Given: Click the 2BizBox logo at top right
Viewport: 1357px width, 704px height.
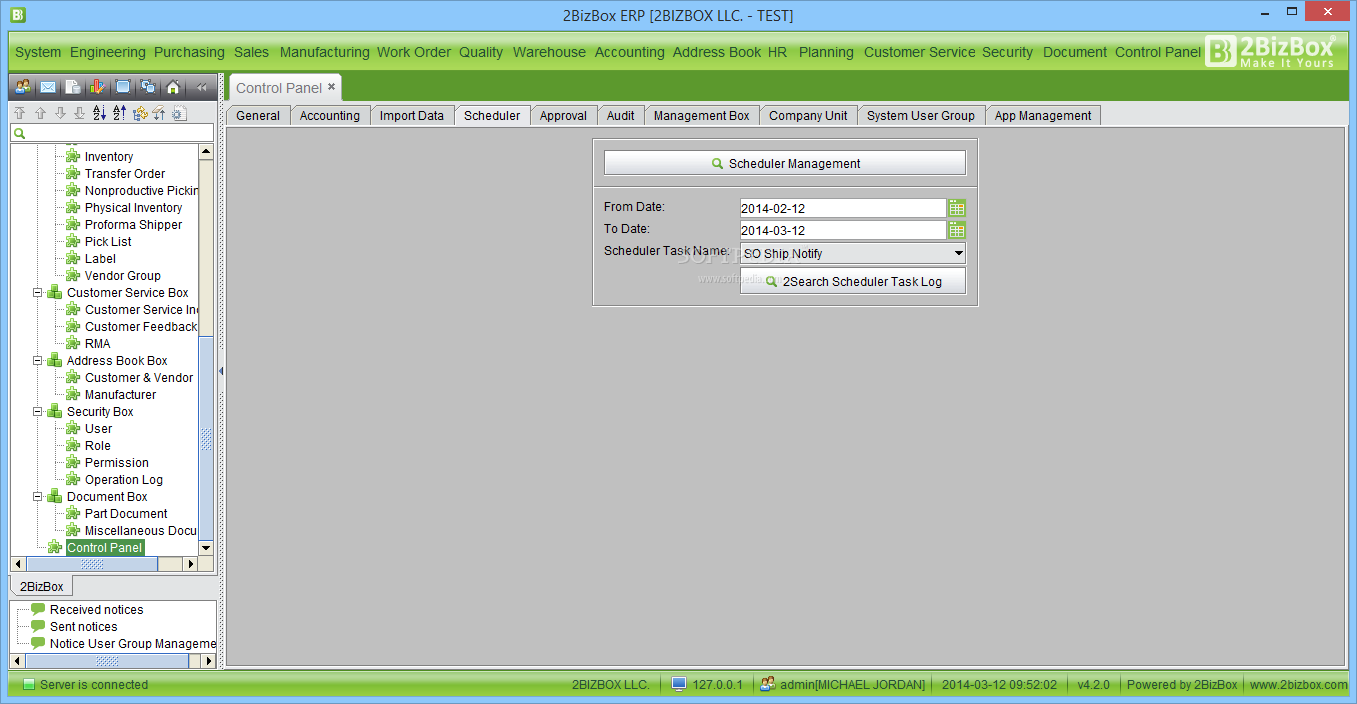Looking at the screenshot, I should [x=1270, y=51].
